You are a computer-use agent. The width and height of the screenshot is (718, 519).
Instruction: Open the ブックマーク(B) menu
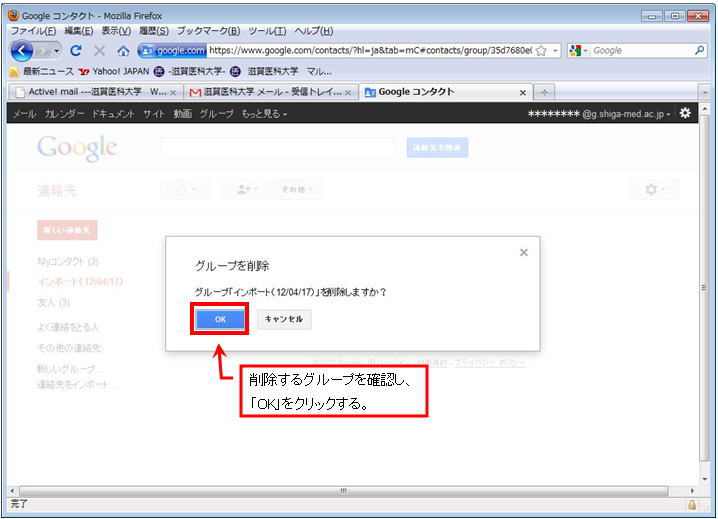click(208, 31)
